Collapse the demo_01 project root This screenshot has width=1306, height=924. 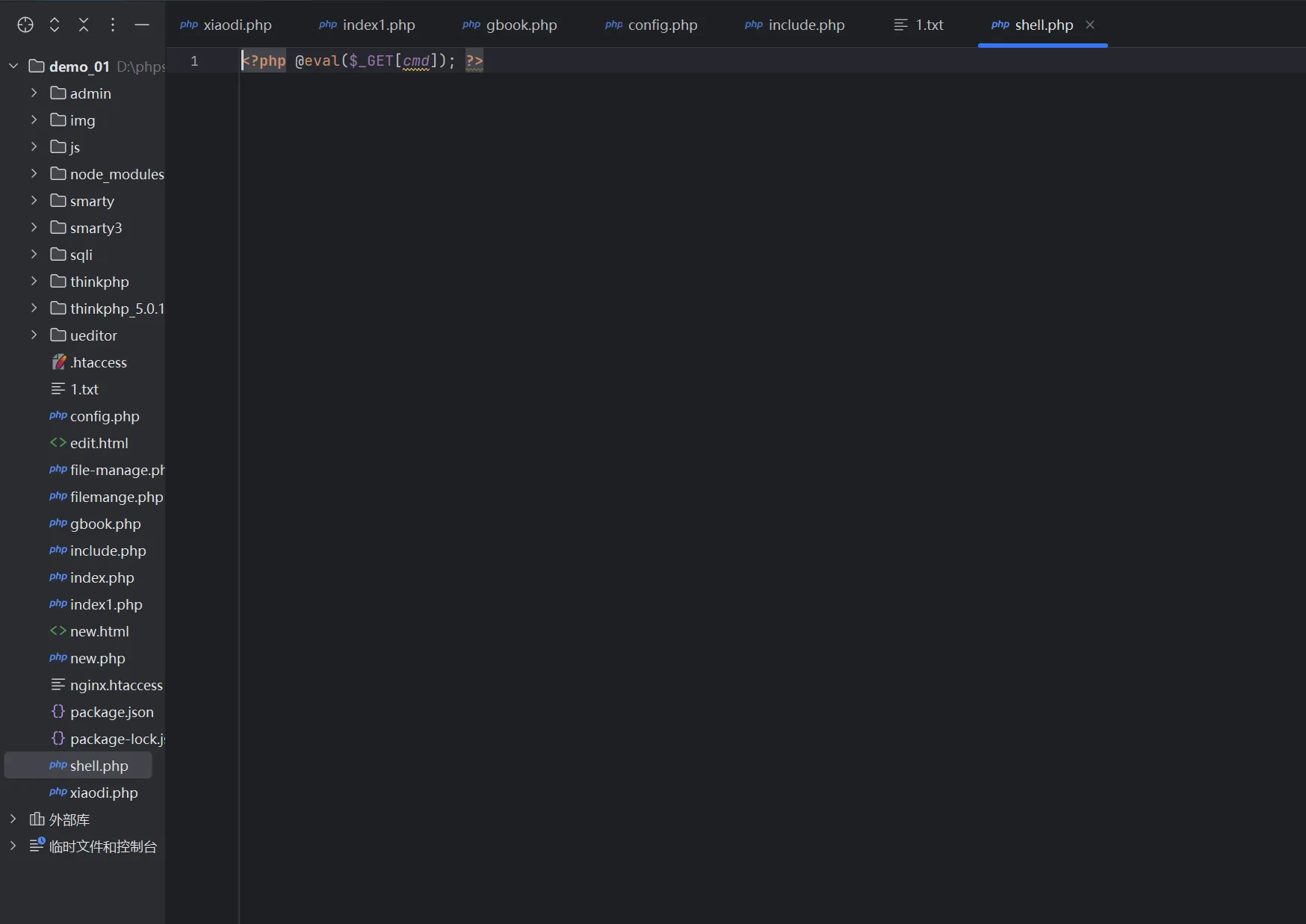[x=13, y=66]
